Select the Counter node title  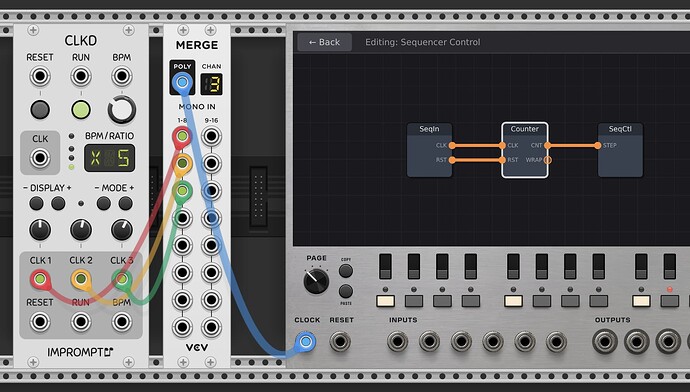525,129
